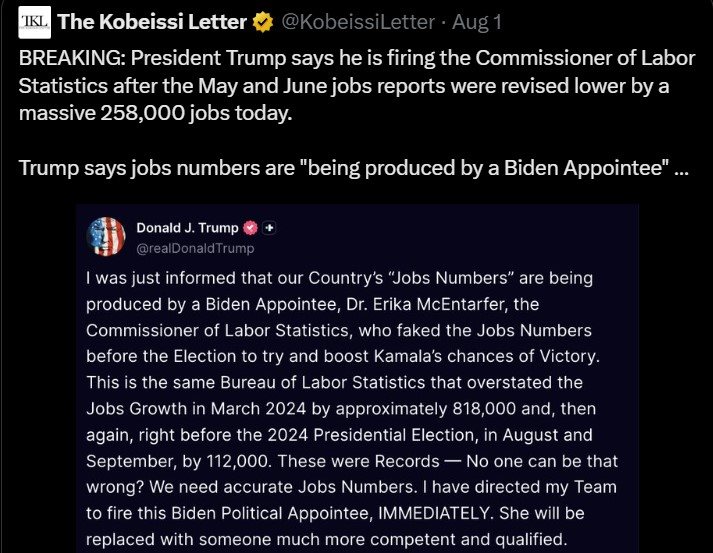
Task: Click "being produced by a Biden Appointee" quote
Action: tap(484, 168)
